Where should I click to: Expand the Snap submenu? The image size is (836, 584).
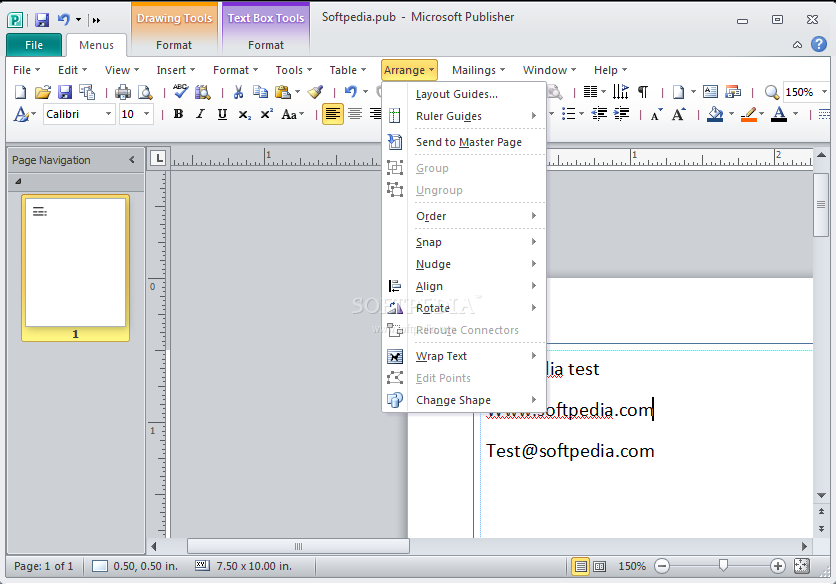(465, 242)
